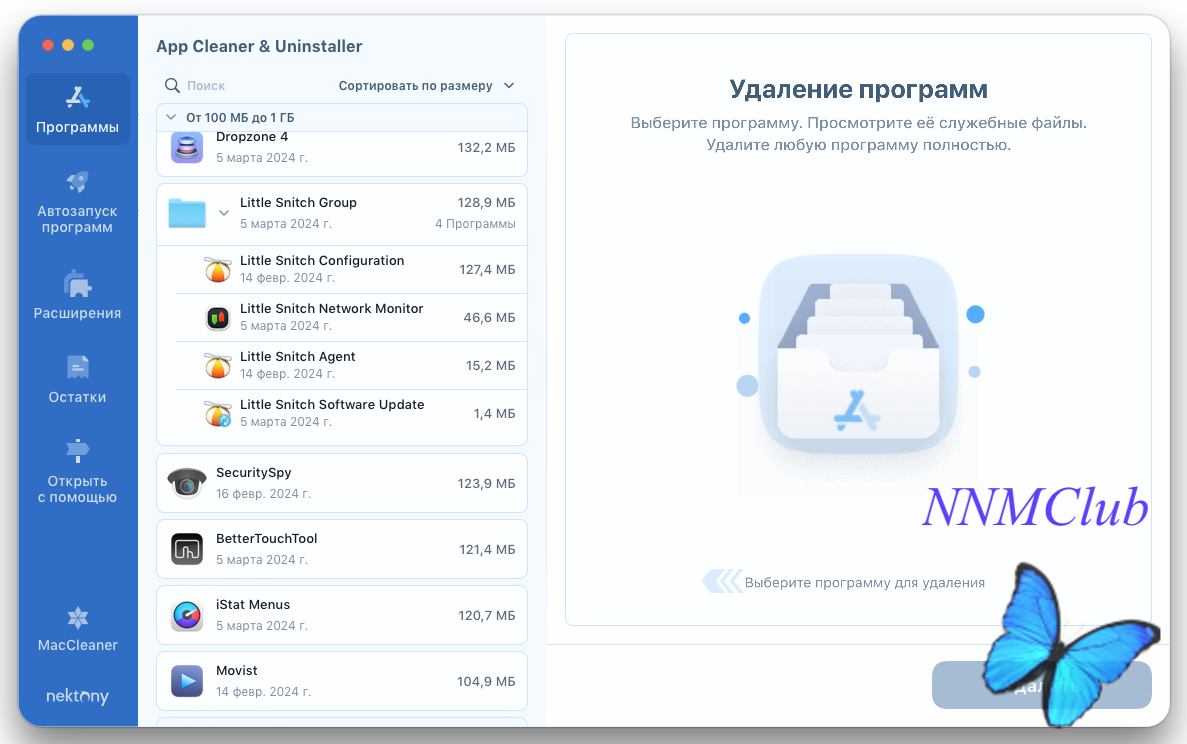Click the 46,6 МБ size value
1187x744 pixels.
tap(489, 318)
